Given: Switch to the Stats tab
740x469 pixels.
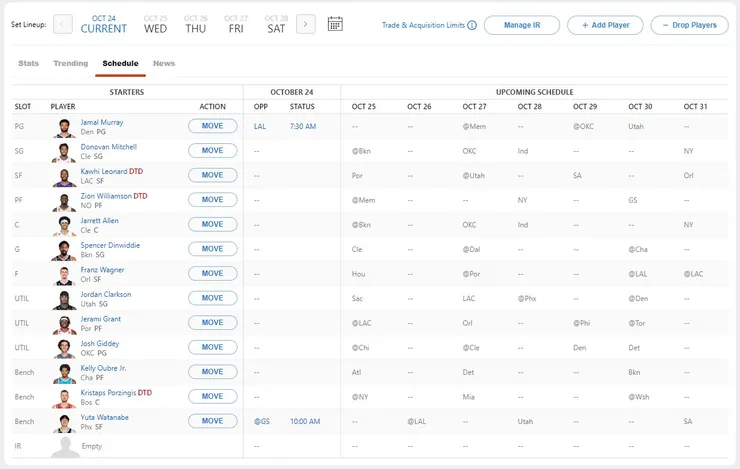Looking at the screenshot, I should [28, 63].
